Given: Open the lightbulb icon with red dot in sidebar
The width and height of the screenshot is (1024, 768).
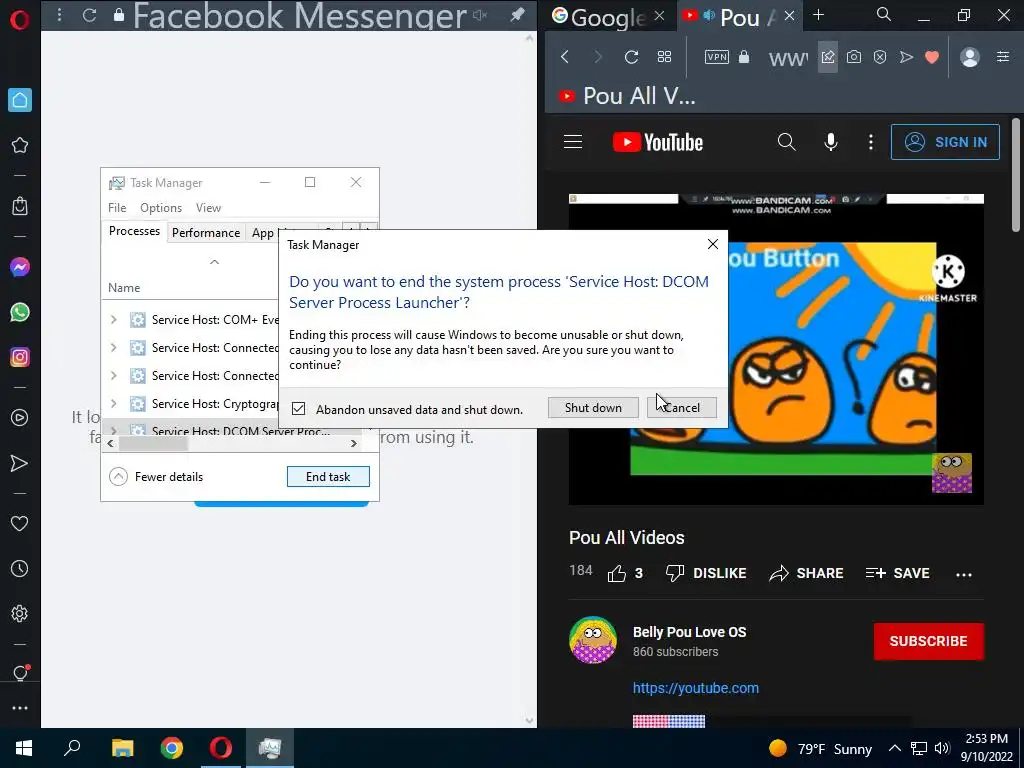Looking at the screenshot, I should (x=20, y=673).
